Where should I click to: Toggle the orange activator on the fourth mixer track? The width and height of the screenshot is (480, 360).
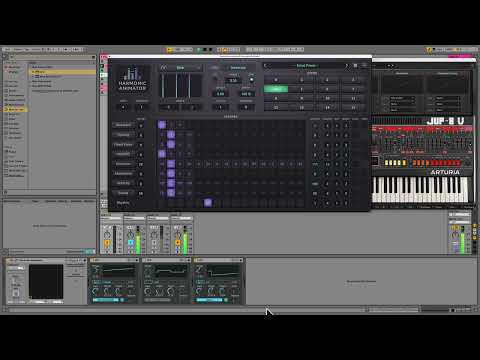[x=178, y=243]
